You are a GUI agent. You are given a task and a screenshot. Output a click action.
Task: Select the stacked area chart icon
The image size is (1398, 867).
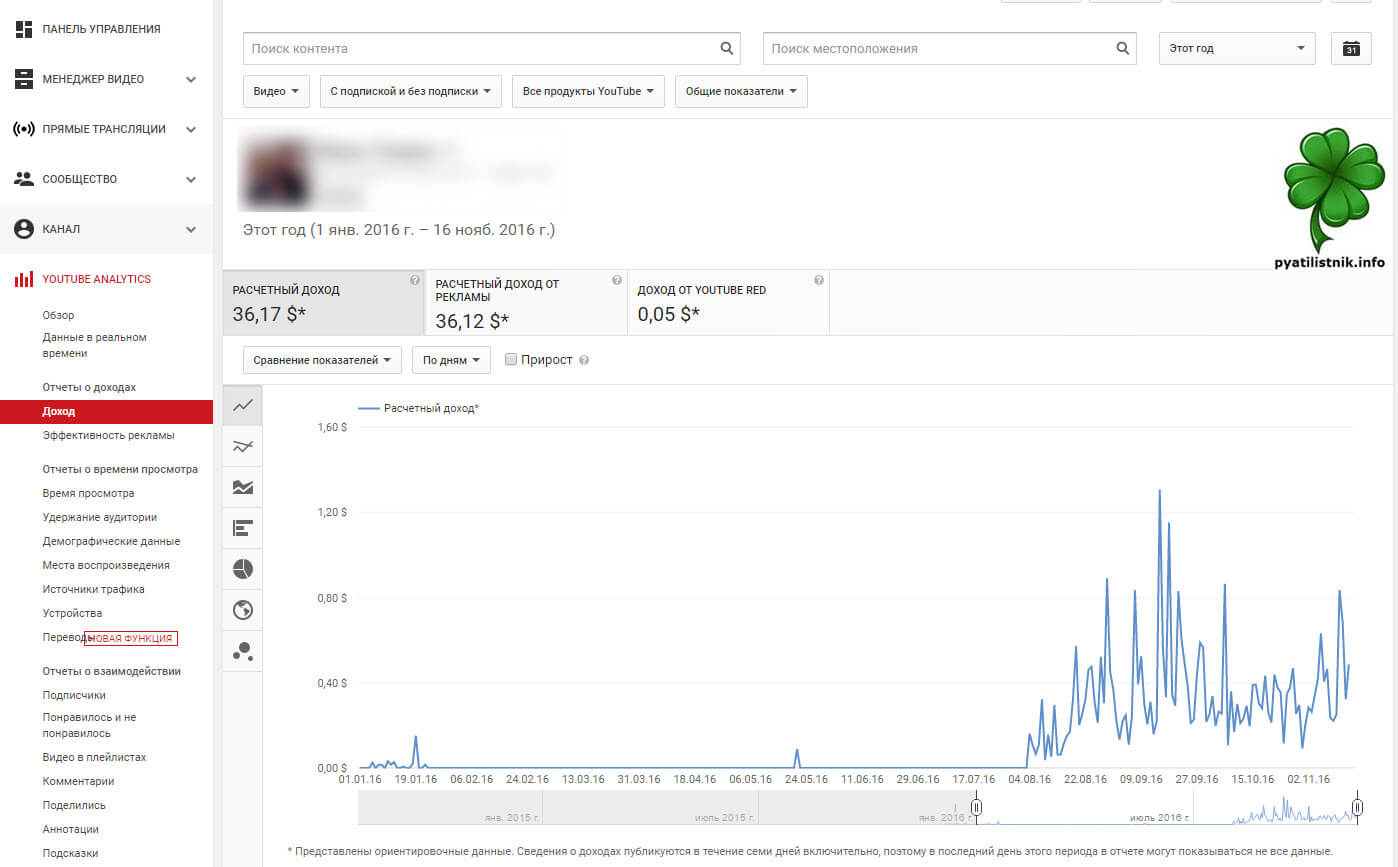(242, 487)
